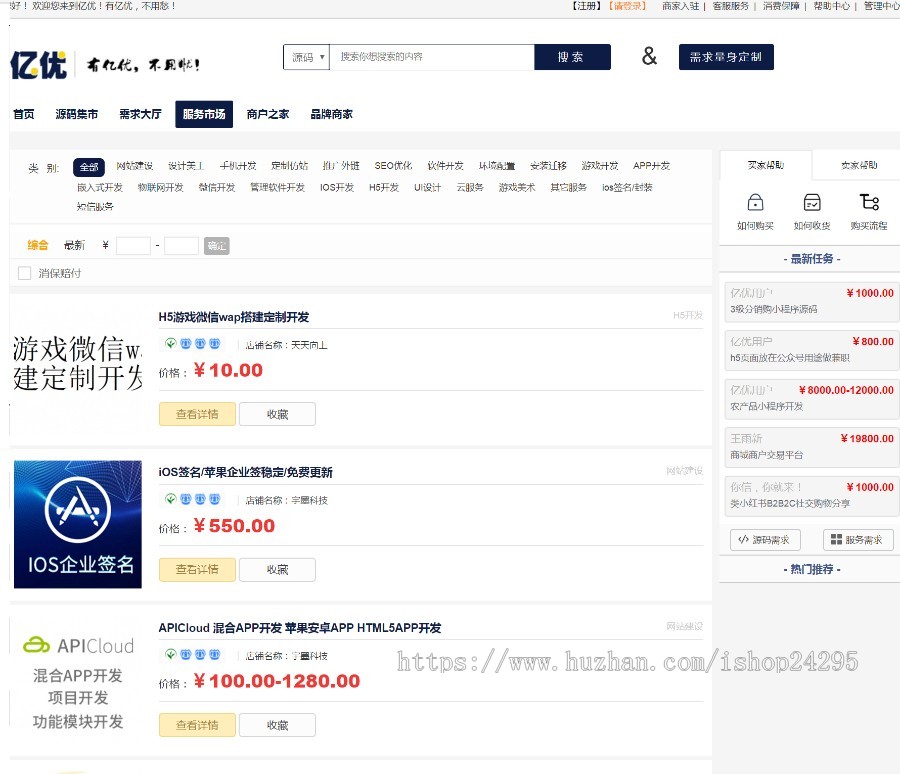Sort listings by 最新
Image resolution: width=900 pixels, height=774 pixels.
click(x=74, y=245)
